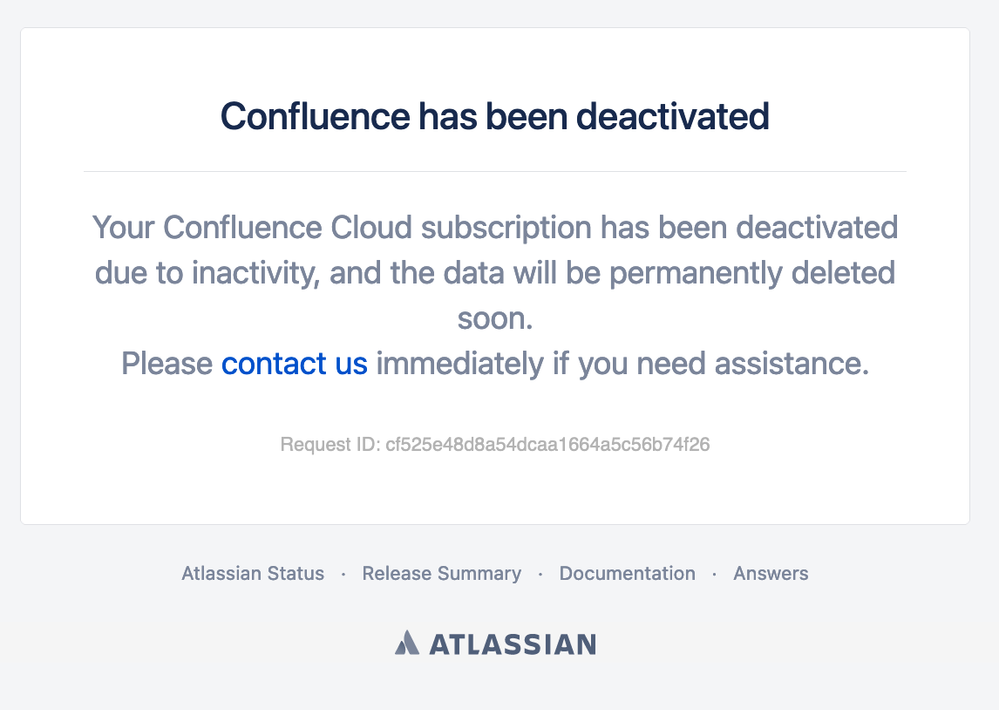Click the horizontal divider under the heading
Viewport: 999px width, 710px height.
(x=495, y=171)
